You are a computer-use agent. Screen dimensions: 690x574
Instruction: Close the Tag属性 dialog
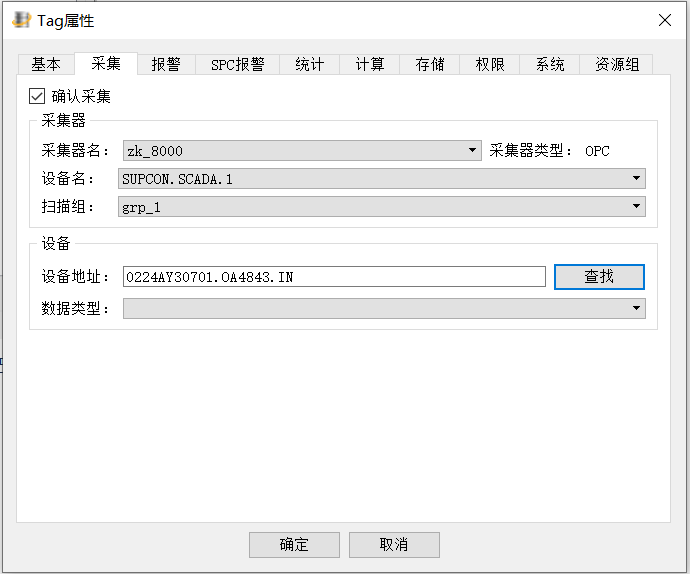coord(664,20)
